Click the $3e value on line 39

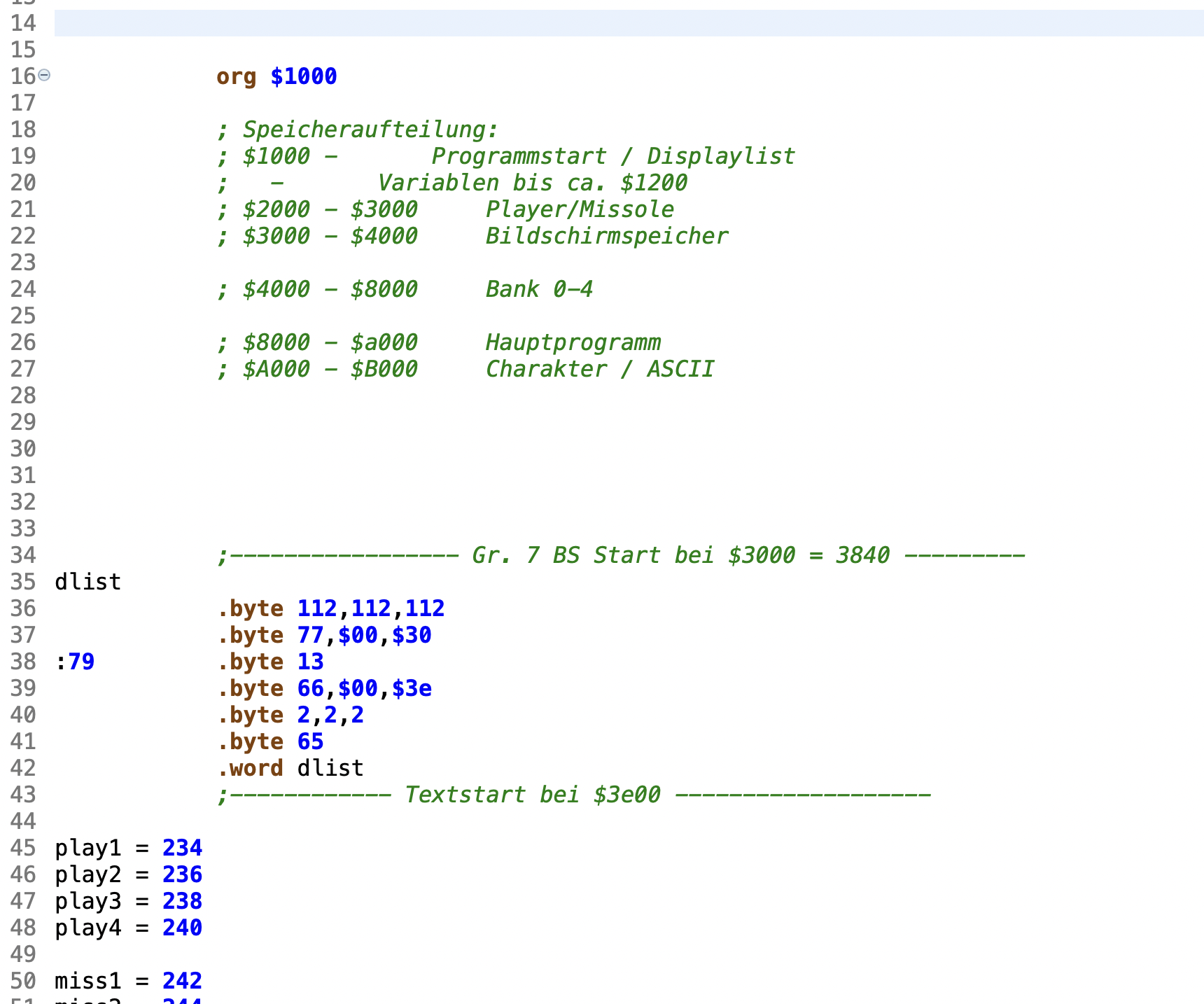(x=412, y=688)
